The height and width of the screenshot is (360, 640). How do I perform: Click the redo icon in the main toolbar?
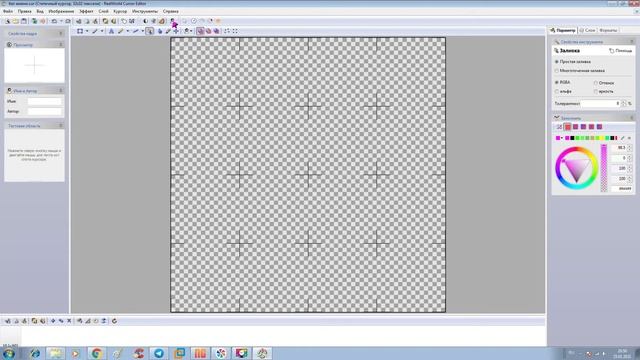(68, 21)
